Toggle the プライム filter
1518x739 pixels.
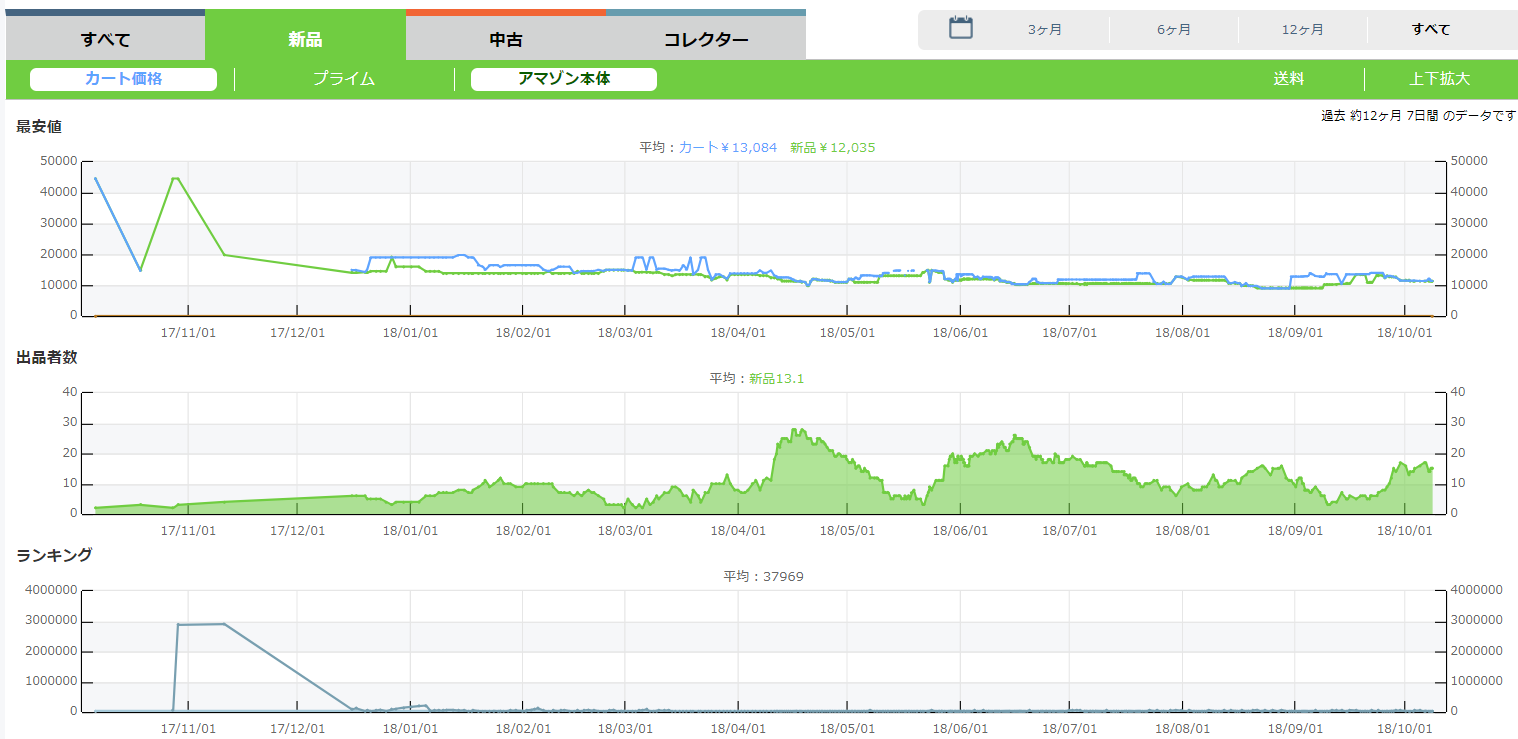pyautogui.click(x=343, y=79)
